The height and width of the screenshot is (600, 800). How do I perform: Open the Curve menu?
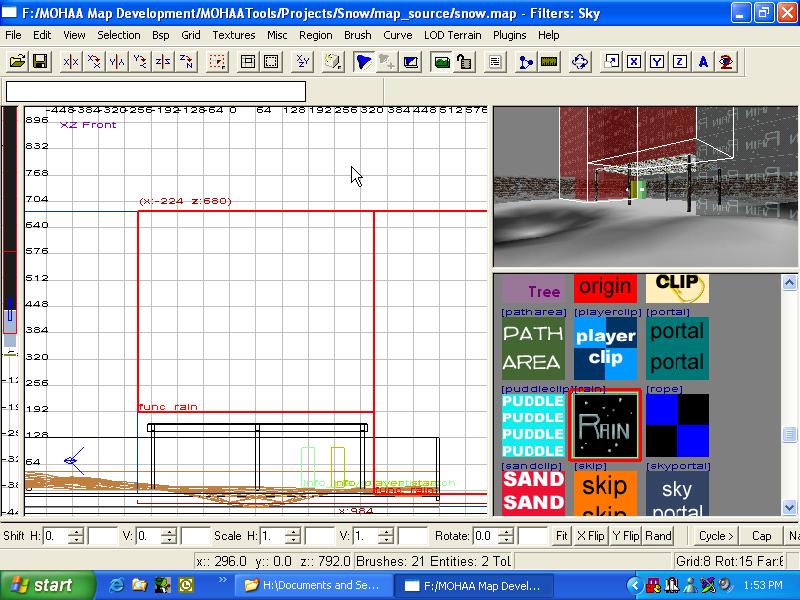point(397,35)
